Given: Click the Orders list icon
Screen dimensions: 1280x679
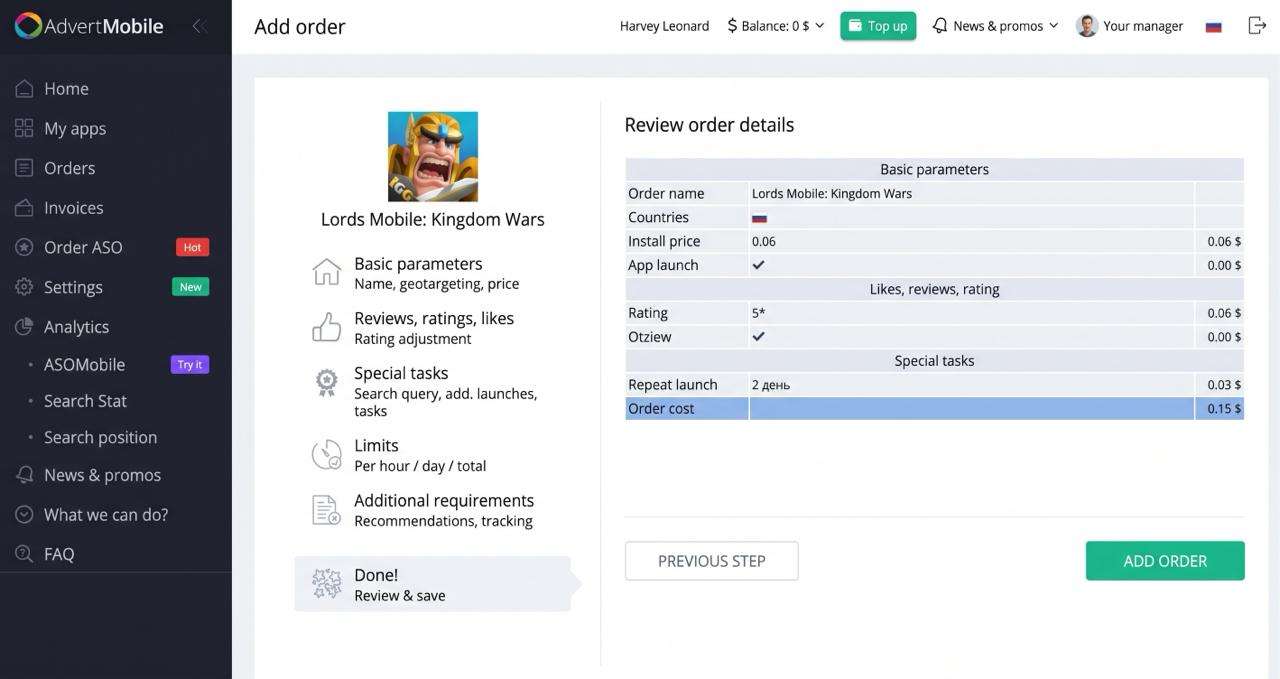Looking at the screenshot, I should [24, 168].
